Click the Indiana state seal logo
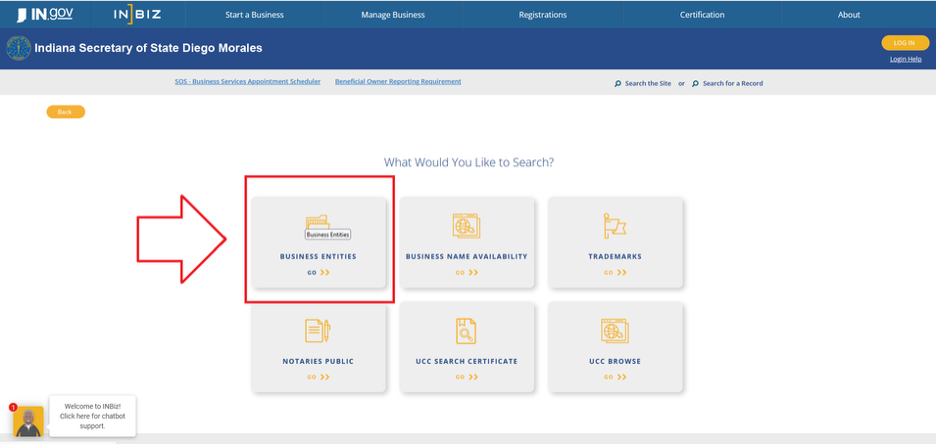The width and height of the screenshot is (936, 444). (18, 48)
